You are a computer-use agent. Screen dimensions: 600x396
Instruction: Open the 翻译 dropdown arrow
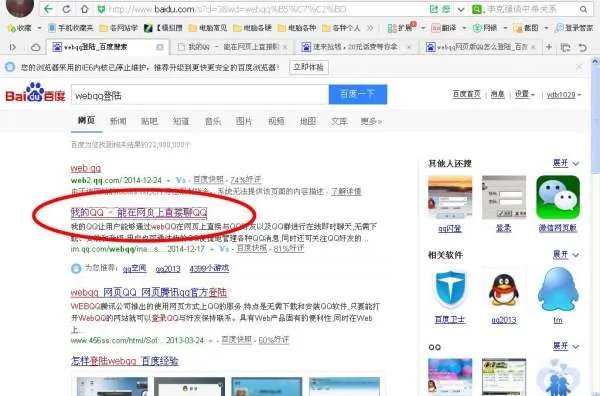point(464,28)
